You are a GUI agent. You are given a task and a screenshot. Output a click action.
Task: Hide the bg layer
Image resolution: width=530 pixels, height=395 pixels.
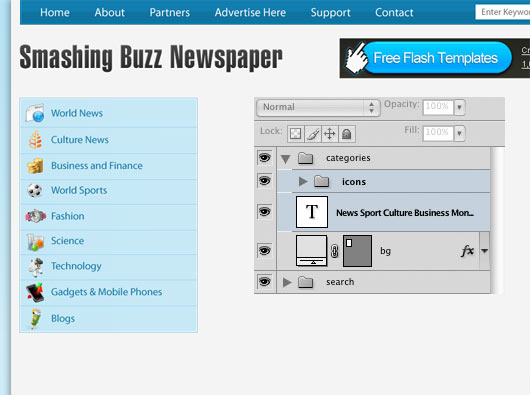point(265,251)
